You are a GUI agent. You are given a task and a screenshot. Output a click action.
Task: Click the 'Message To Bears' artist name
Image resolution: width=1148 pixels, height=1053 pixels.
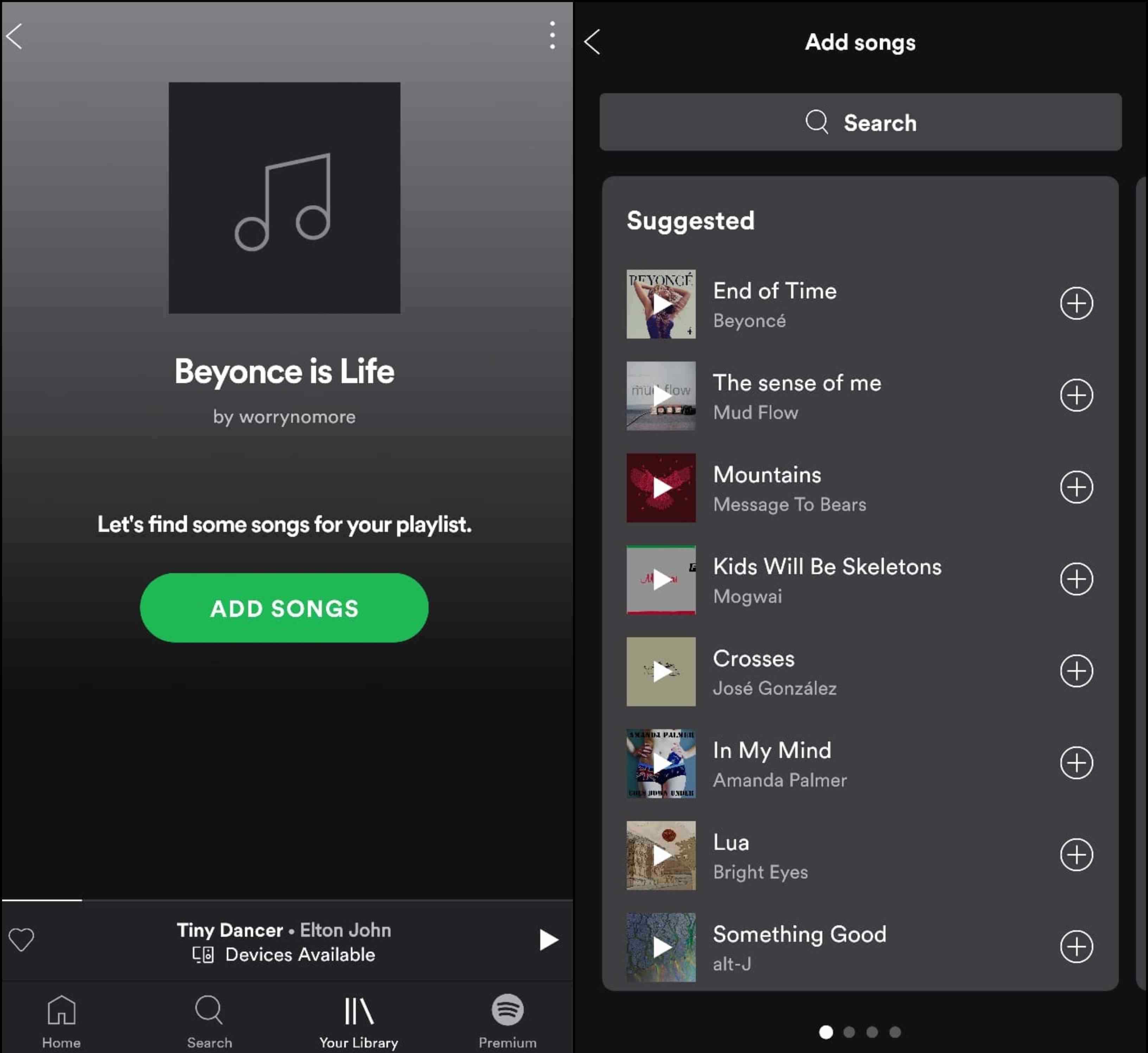tap(790, 504)
